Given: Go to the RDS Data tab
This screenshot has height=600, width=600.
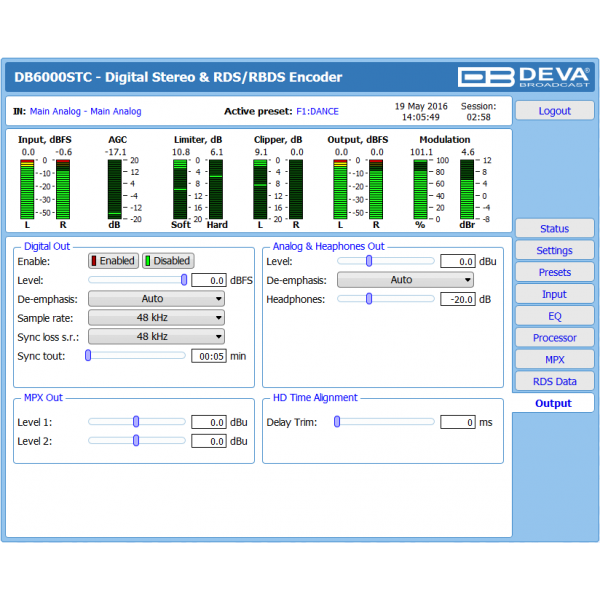Looking at the screenshot, I should (x=554, y=382).
